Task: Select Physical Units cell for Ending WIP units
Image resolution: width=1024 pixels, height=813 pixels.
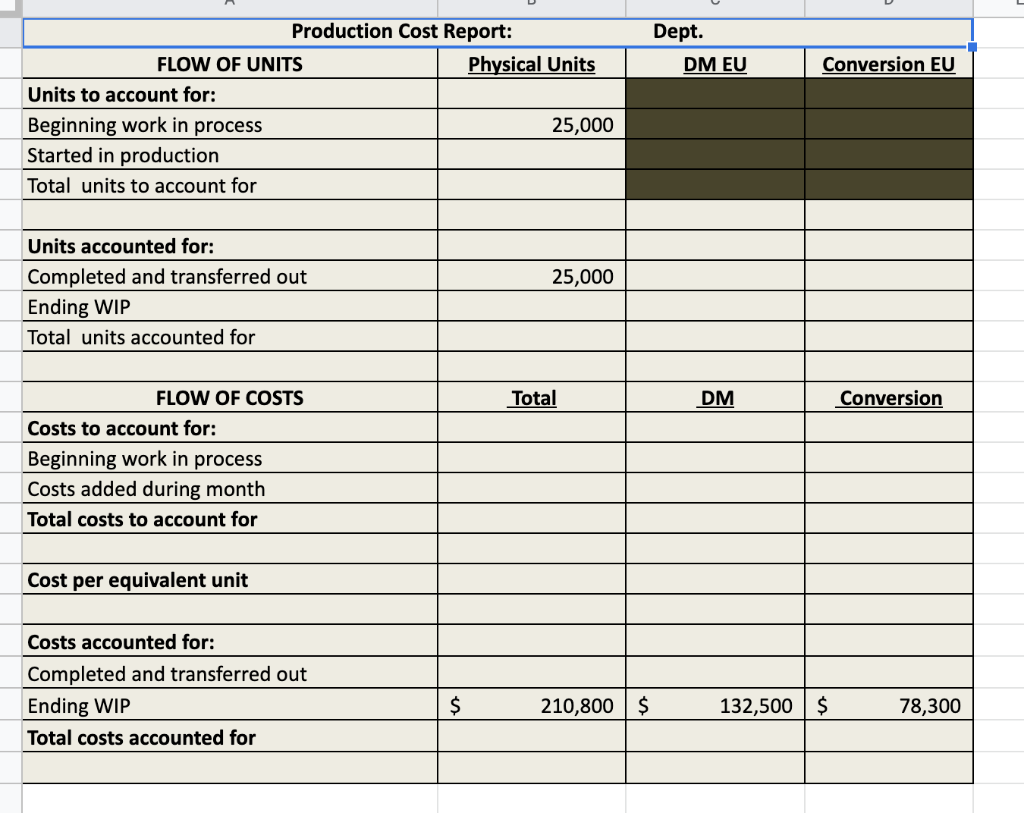Action: tap(532, 307)
